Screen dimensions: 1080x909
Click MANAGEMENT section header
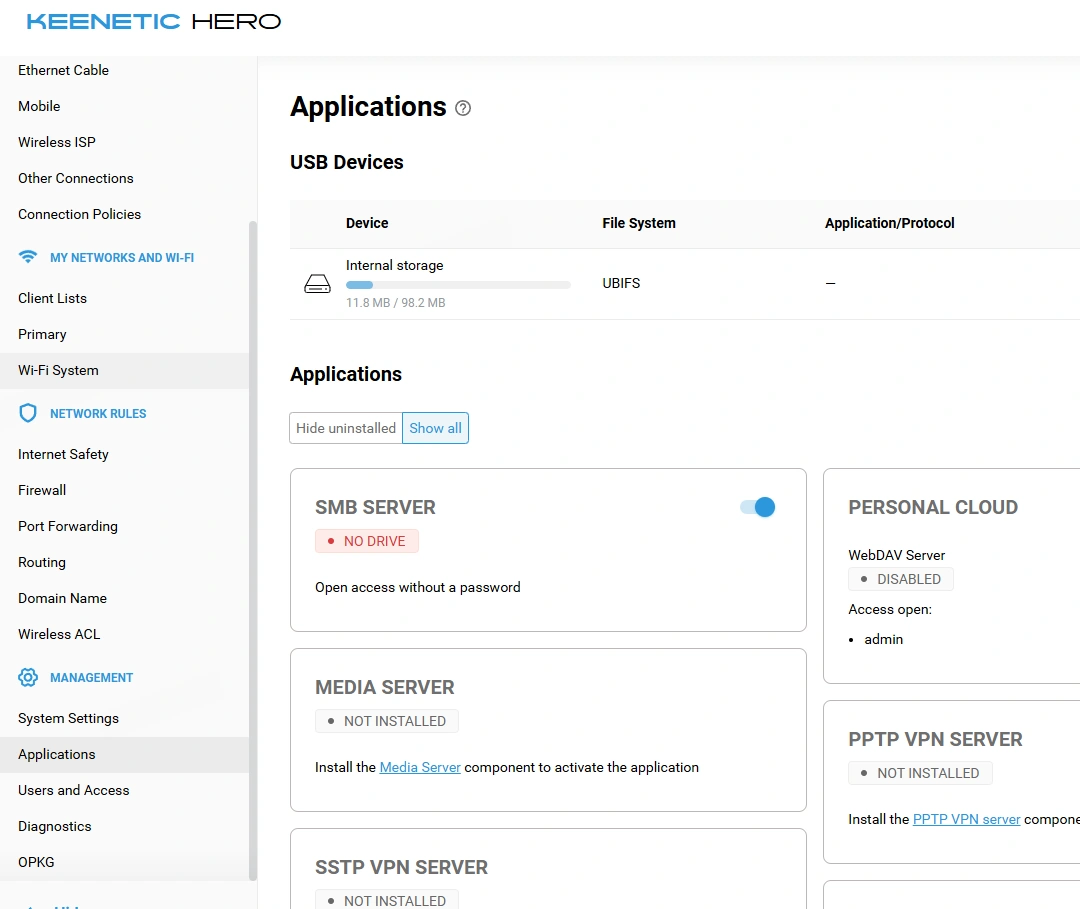[x=92, y=678]
